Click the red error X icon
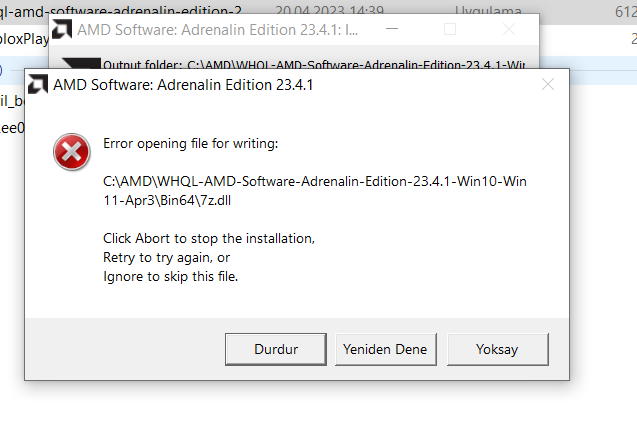 point(70,152)
